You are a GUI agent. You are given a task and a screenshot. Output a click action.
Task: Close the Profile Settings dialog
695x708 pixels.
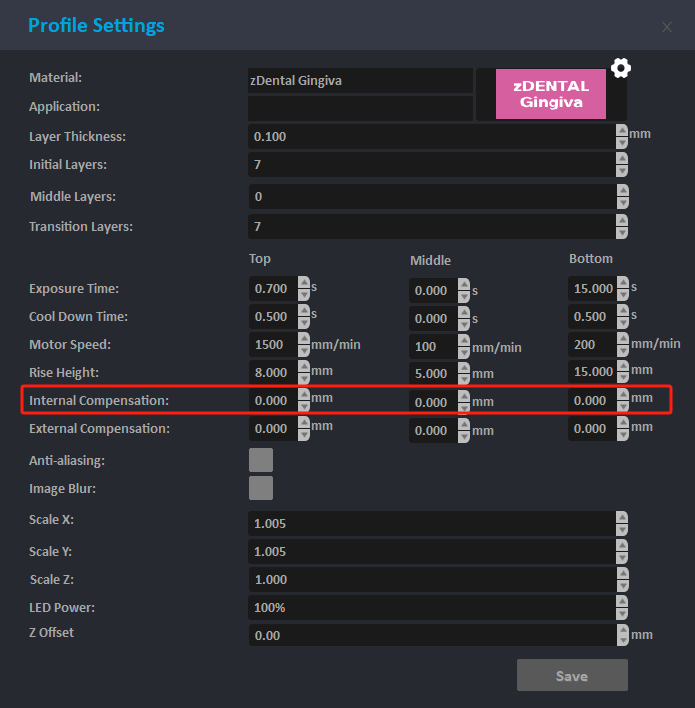(667, 27)
